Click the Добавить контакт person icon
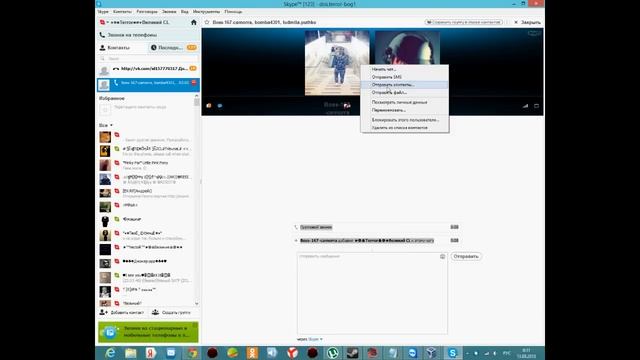640x360 pixels. click(103, 312)
